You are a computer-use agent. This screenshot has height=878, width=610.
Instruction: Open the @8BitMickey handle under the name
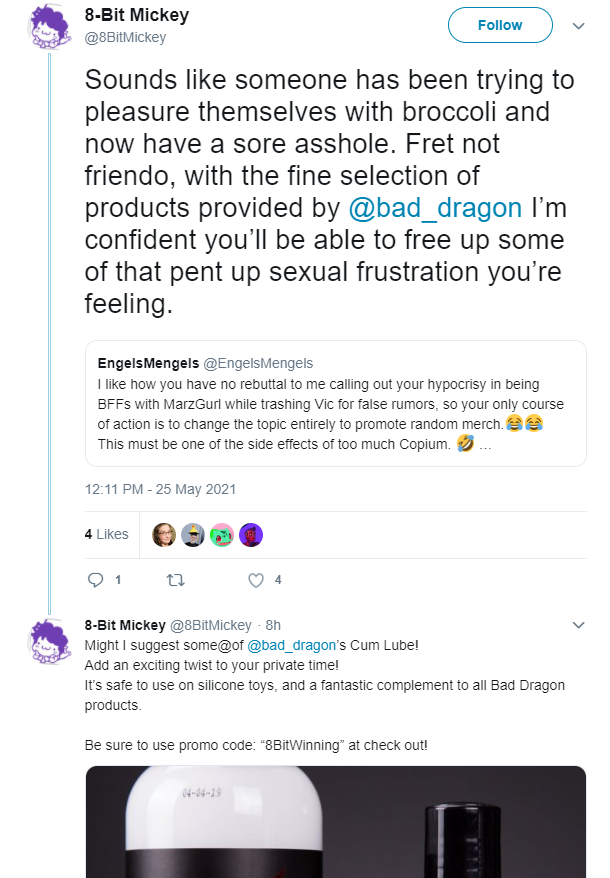[125, 38]
